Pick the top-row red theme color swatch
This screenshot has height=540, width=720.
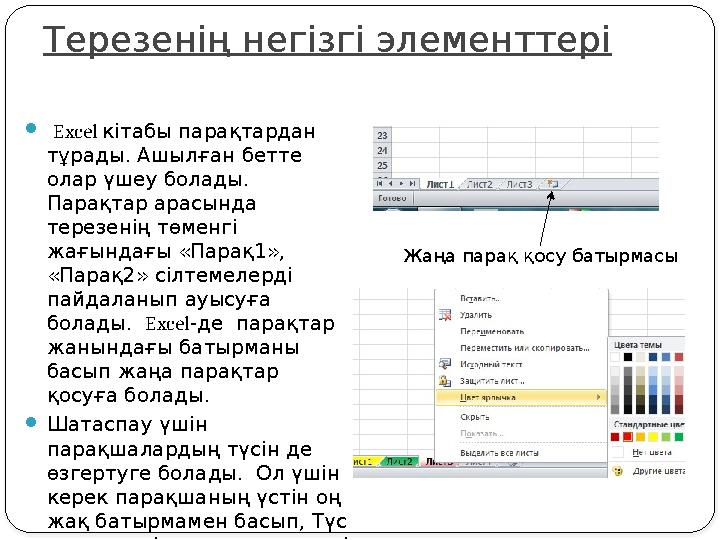click(679, 357)
